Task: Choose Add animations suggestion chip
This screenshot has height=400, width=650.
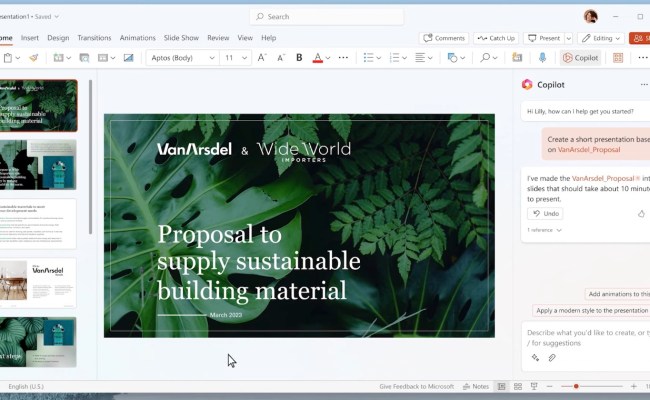Action: point(618,294)
